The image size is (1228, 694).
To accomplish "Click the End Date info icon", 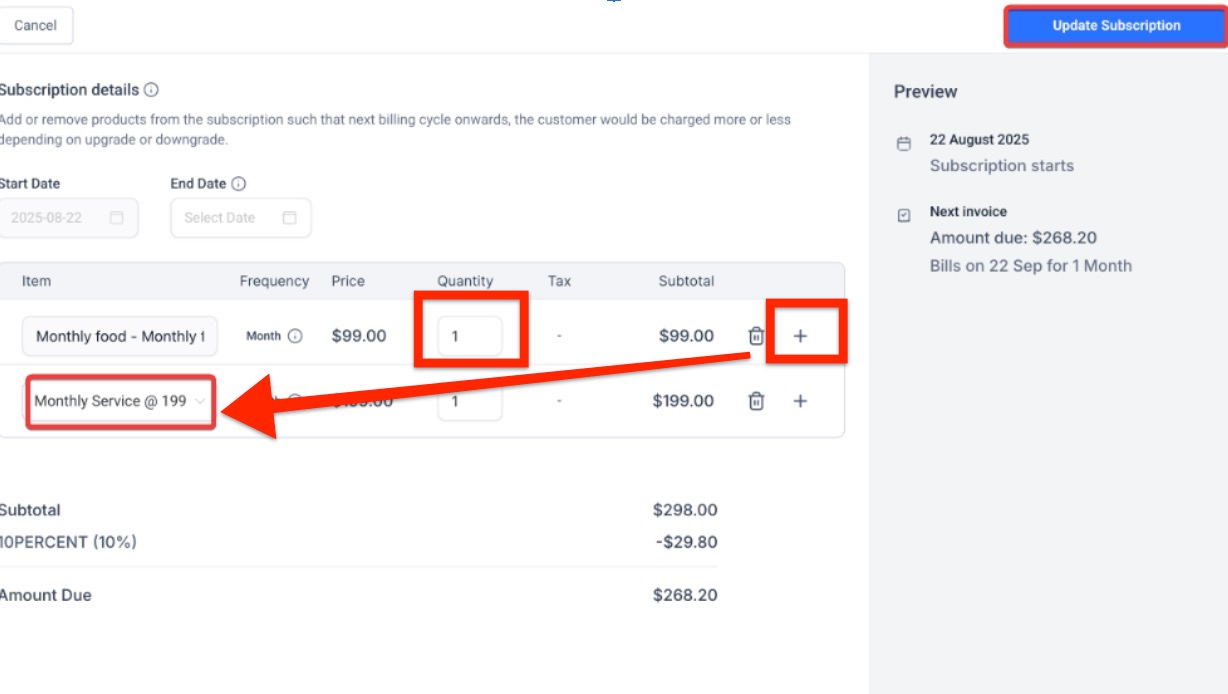I will click(x=238, y=184).
